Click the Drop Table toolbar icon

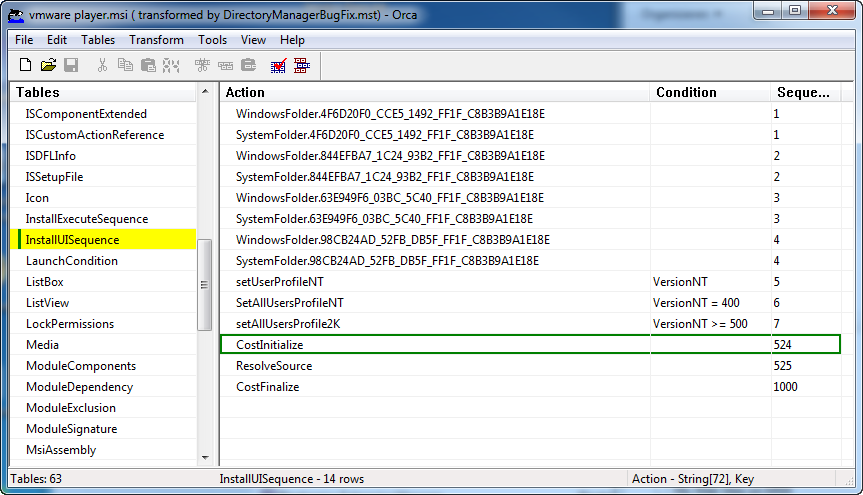(x=249, y=65)
